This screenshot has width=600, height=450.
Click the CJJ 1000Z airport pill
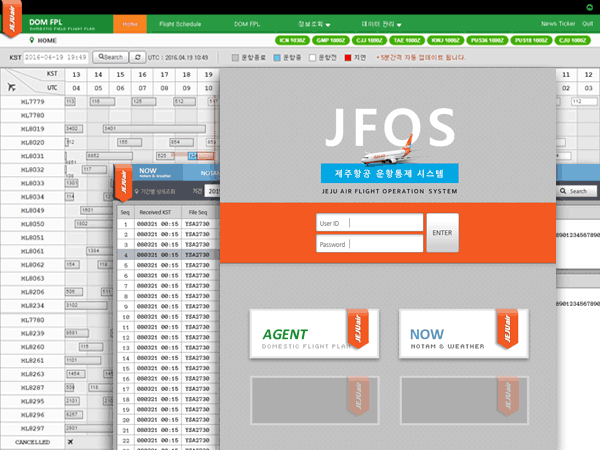[369, 40]
